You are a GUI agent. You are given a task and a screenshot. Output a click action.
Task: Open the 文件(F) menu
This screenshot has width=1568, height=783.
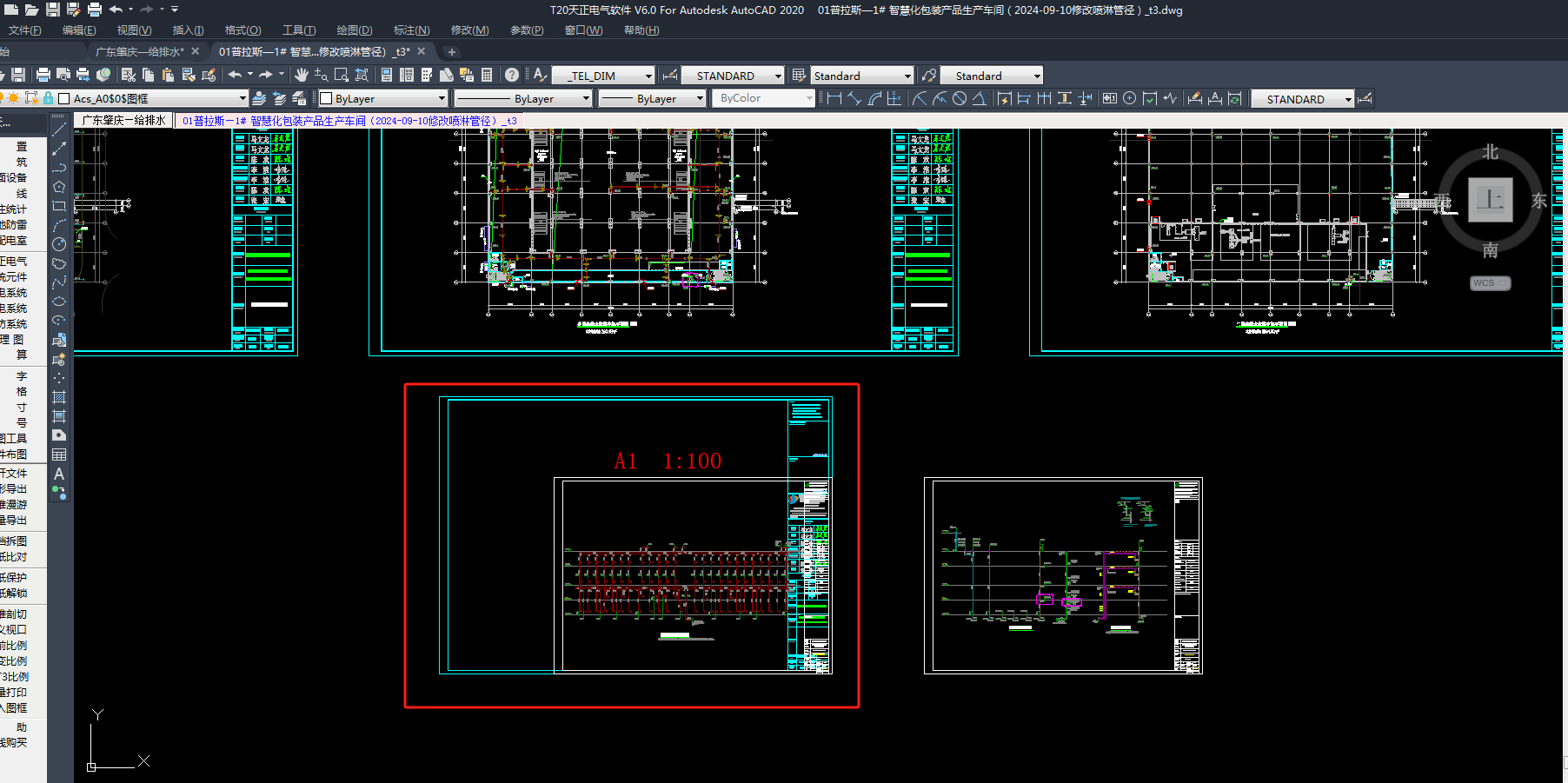click(x=25, y=30)
